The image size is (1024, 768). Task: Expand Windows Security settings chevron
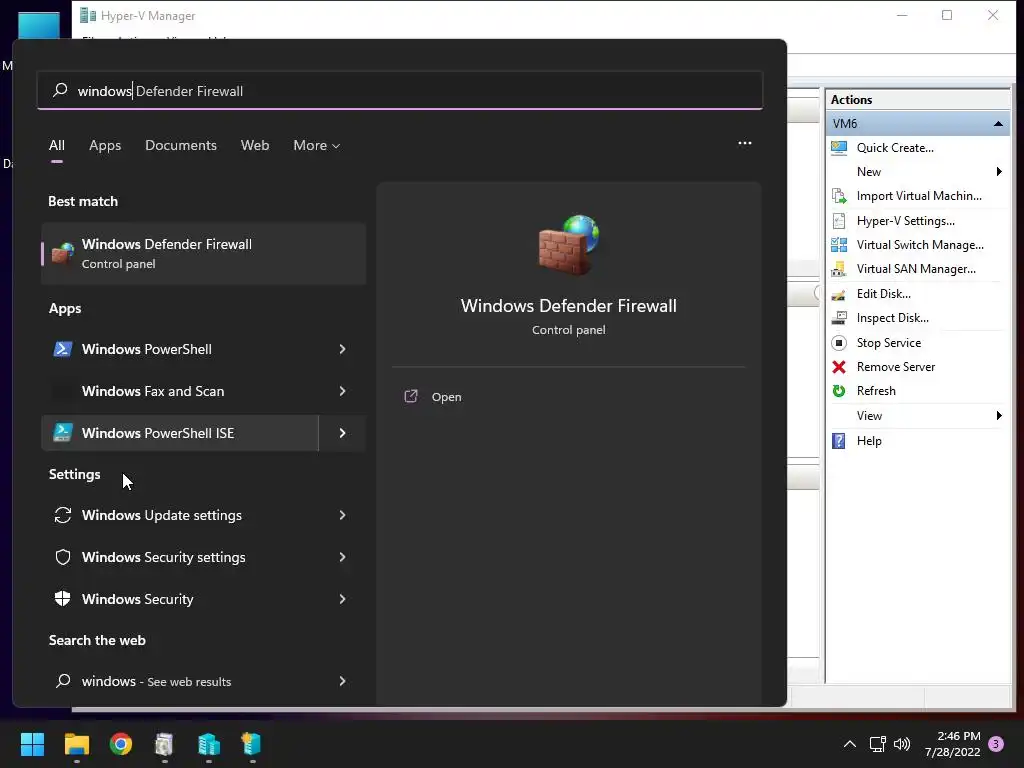pos(342,557)
